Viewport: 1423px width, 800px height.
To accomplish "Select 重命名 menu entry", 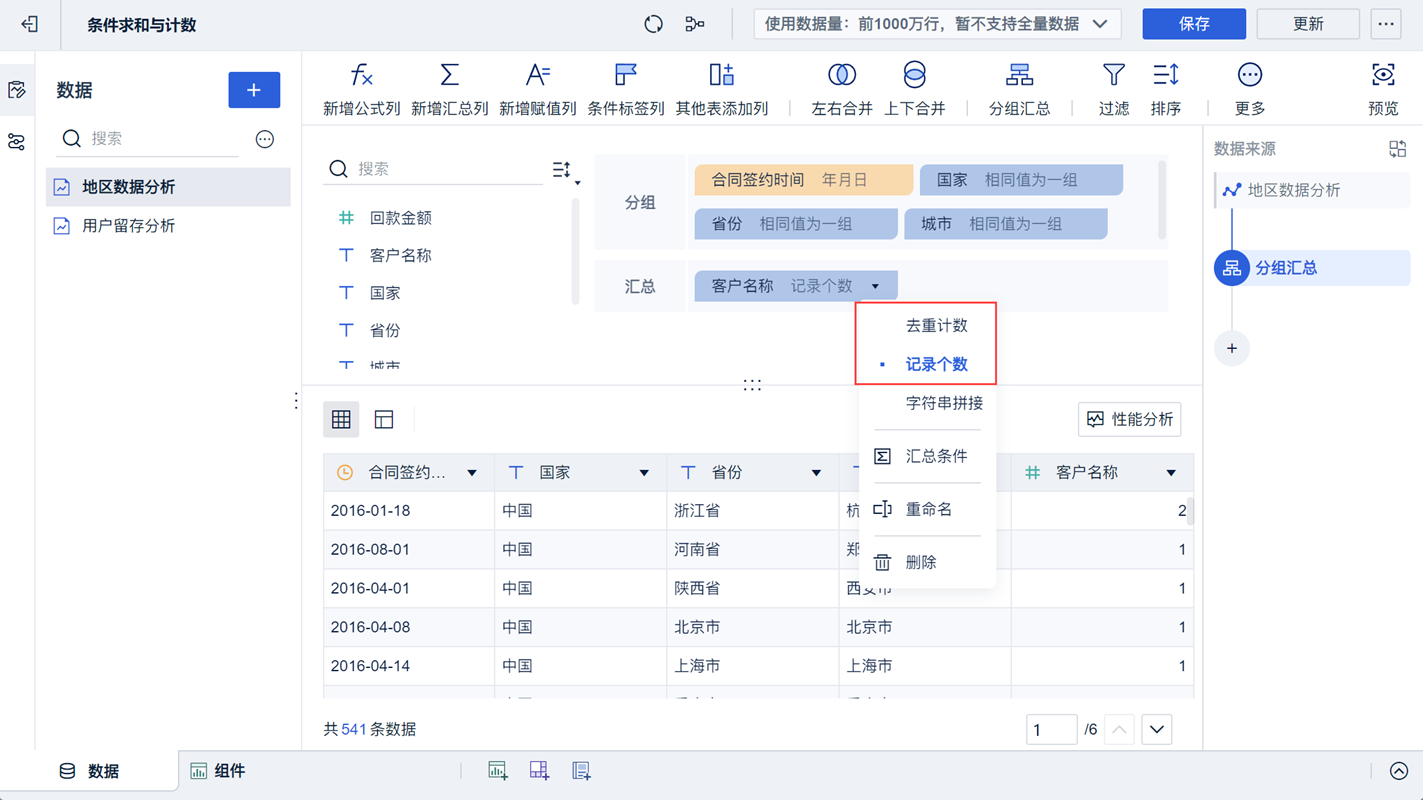I will [927, 509].
